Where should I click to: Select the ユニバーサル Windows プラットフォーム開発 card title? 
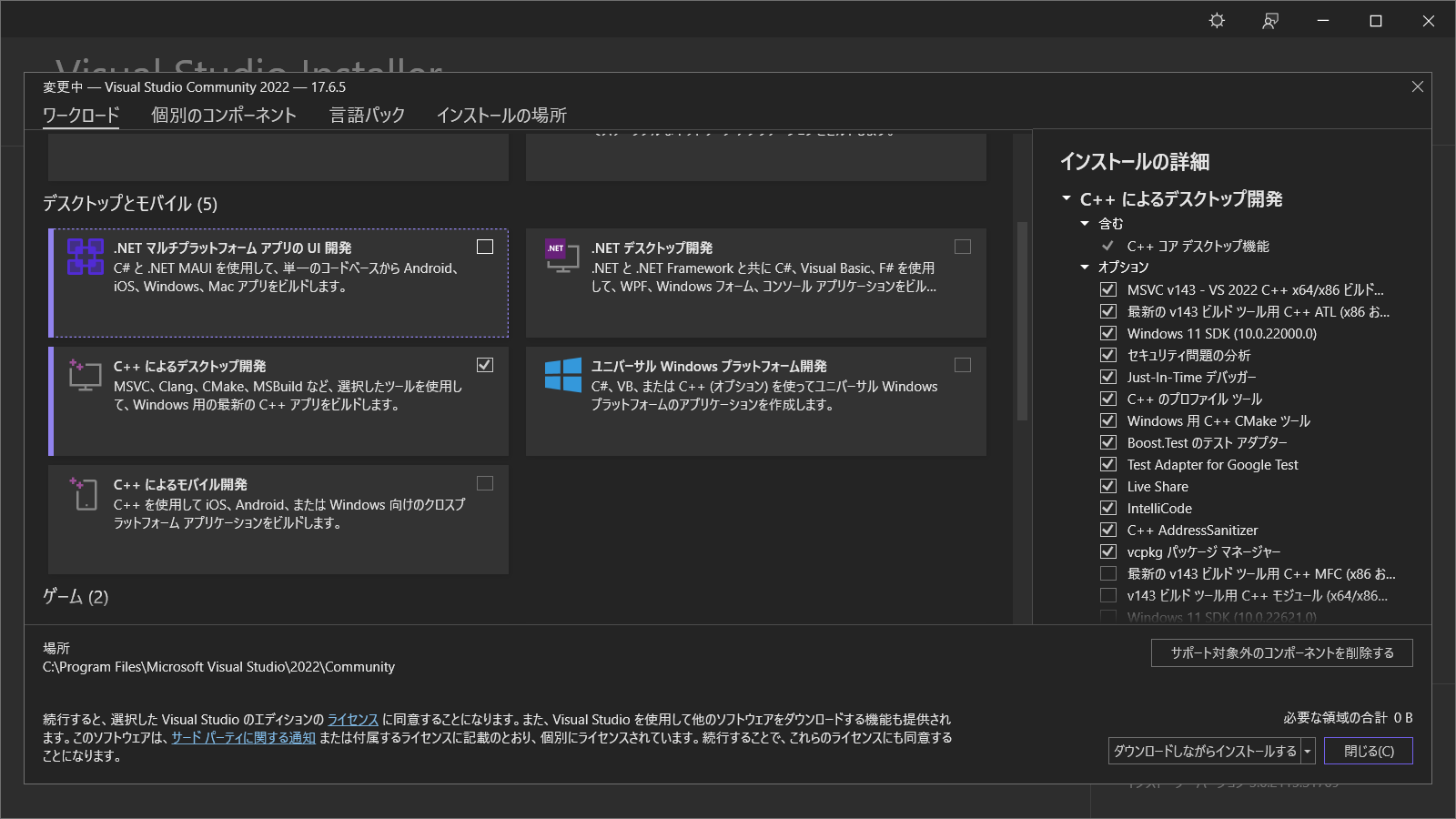tap(709, 366)
